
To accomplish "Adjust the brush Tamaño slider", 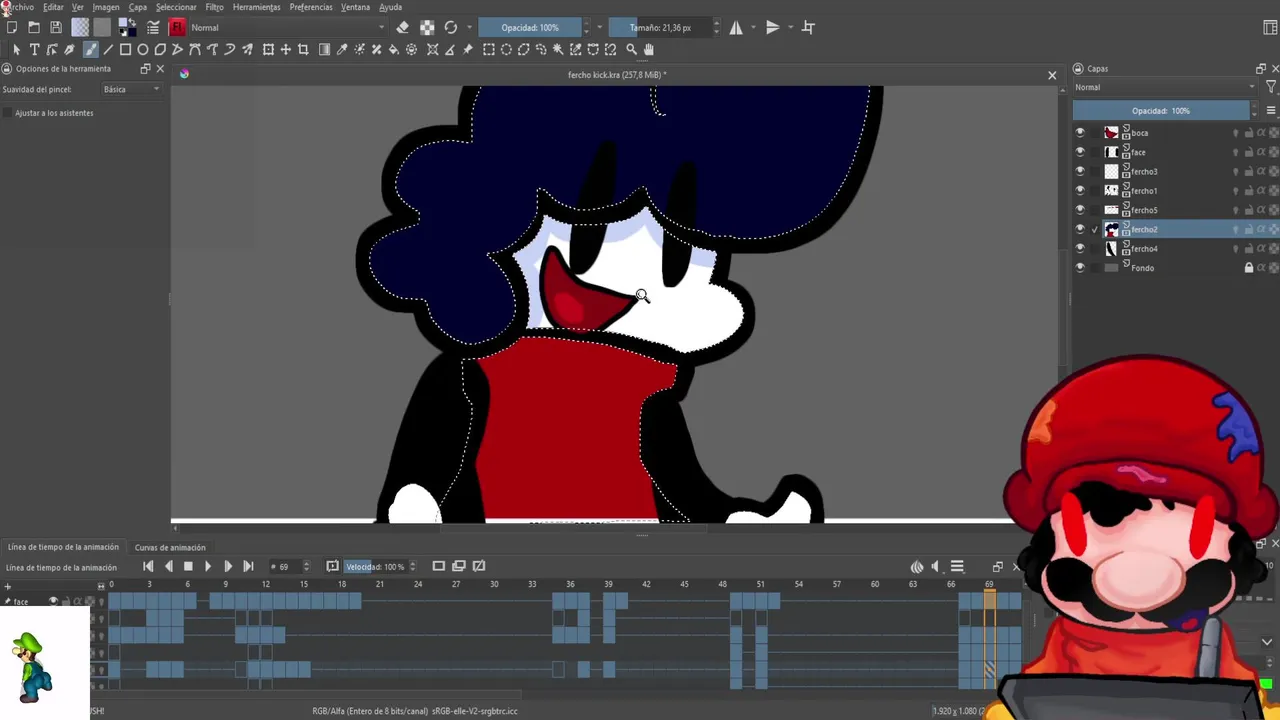I will pyautogui.click(x=660, y=27).
